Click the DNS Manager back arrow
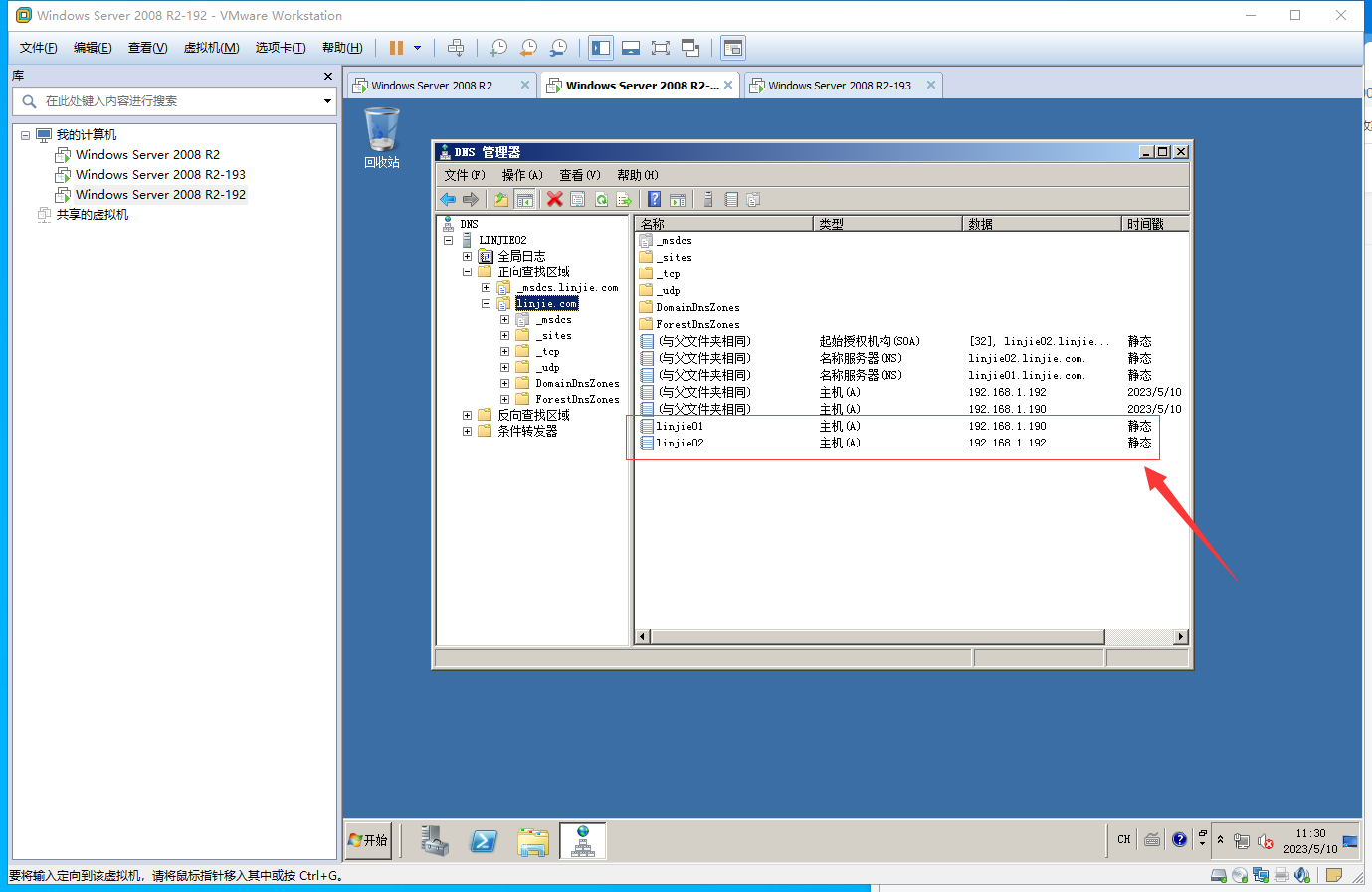This screenshot has height=892, width=1372. point(448,200)
